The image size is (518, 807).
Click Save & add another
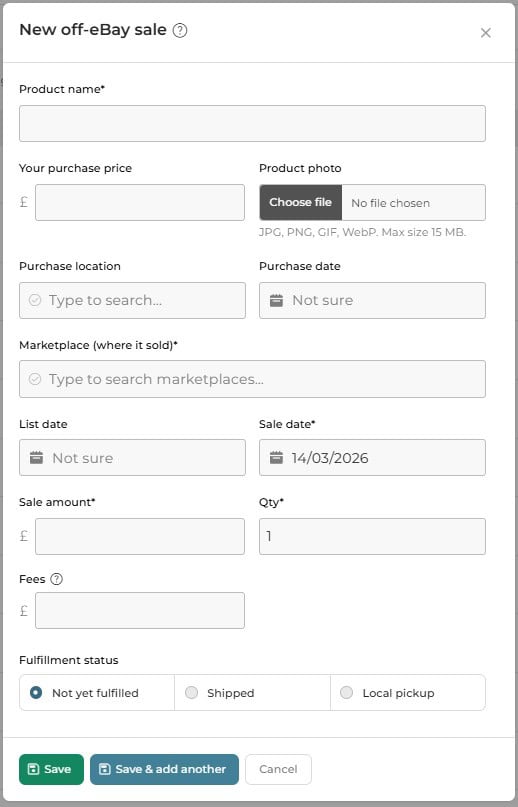coord(164,769)
